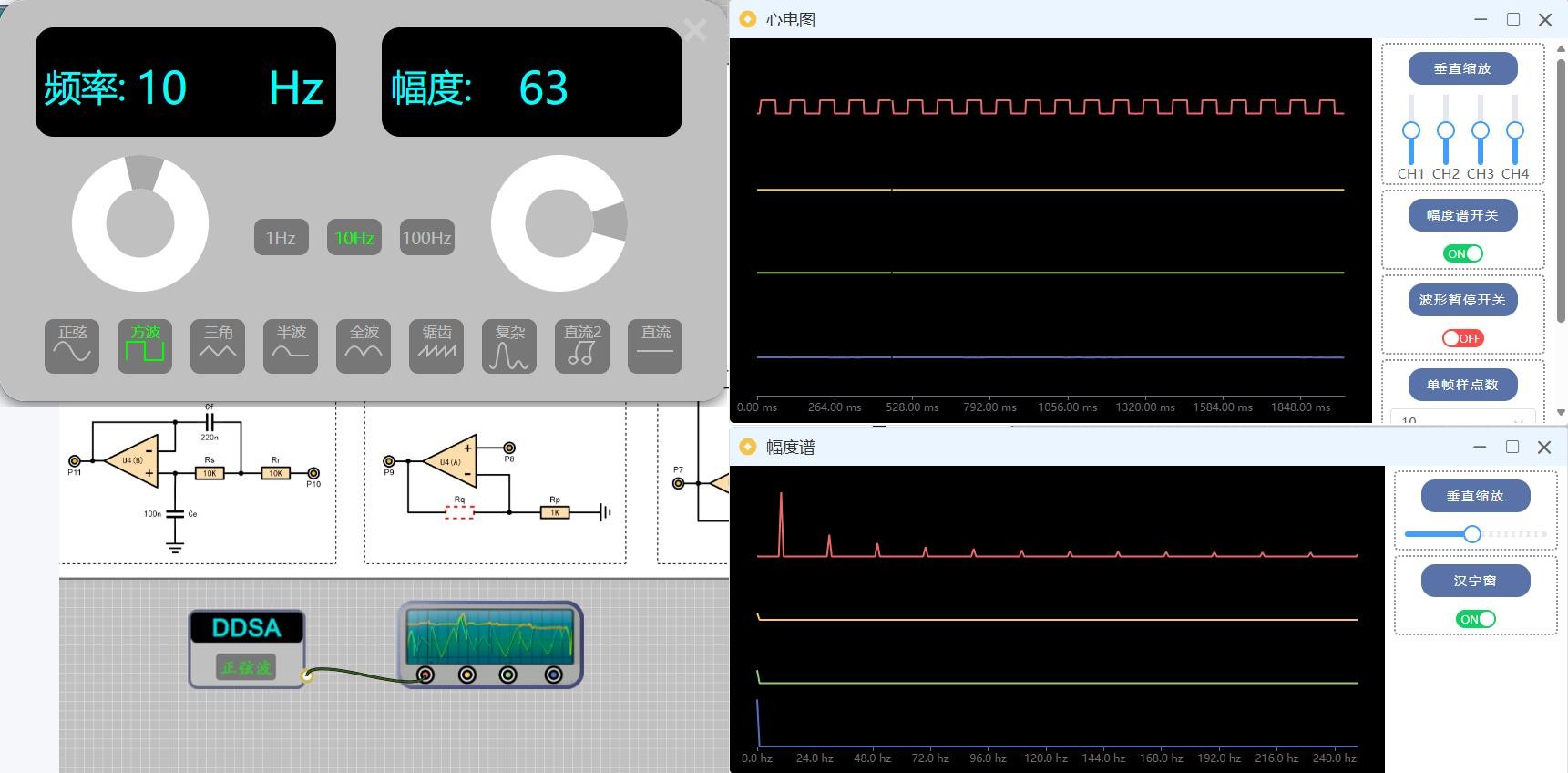Select the 方波 square waveform button
The height and width of the screenshot is (773, 1568).
coord(145,346)
